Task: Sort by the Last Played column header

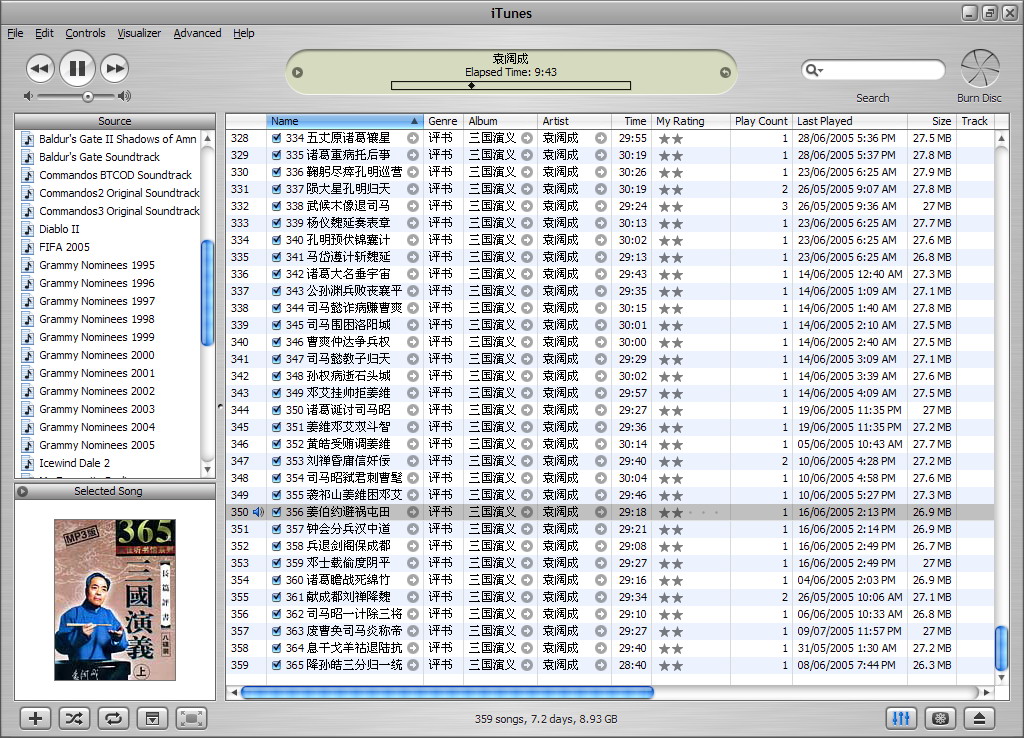Action: click(x=850, y=121)
